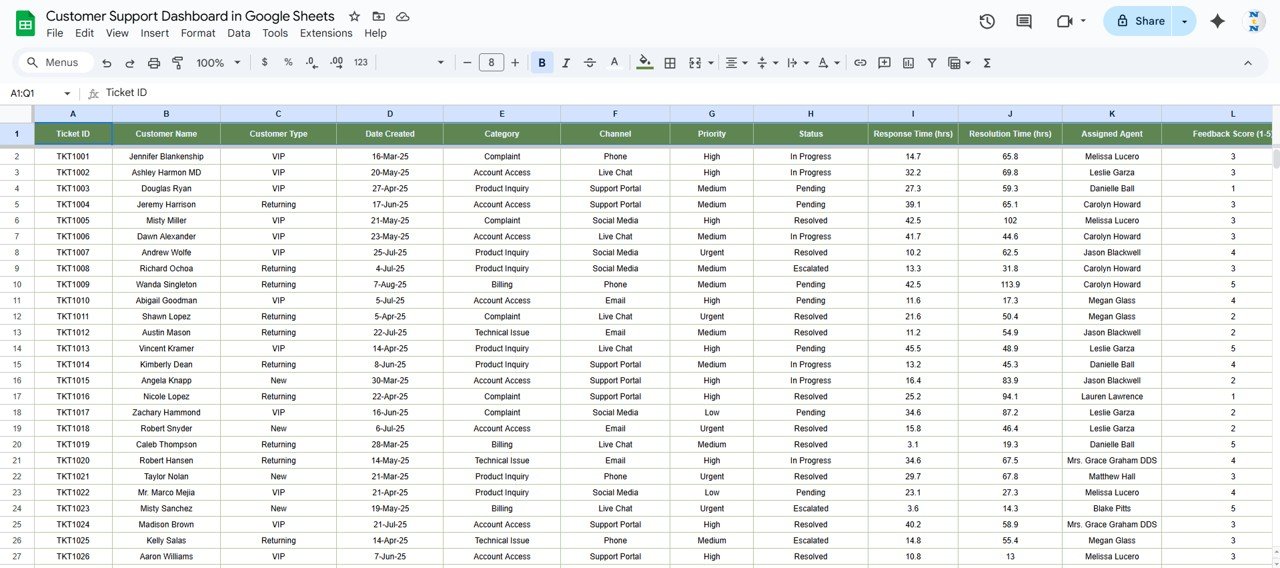The image size is (1280, 568).
Task: Click the font size input field
Action: pos(491,63)
